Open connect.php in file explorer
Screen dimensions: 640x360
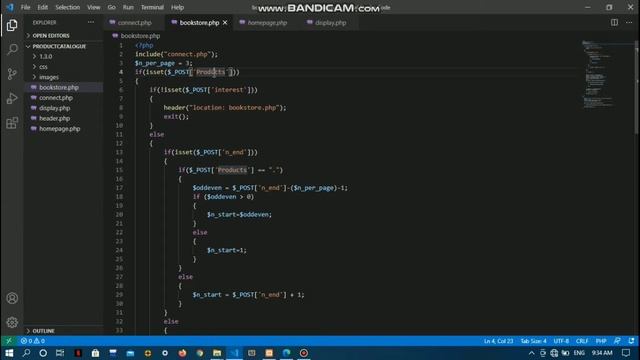[x=56, y=98]
